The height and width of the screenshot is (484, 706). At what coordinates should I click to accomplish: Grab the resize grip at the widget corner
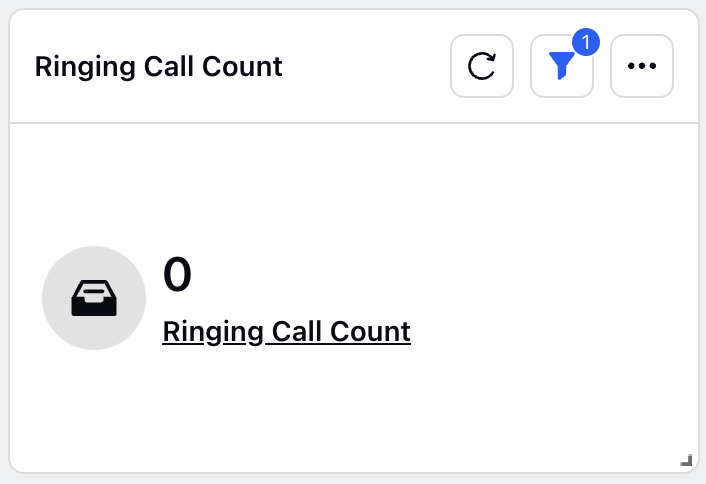point(686,460)
